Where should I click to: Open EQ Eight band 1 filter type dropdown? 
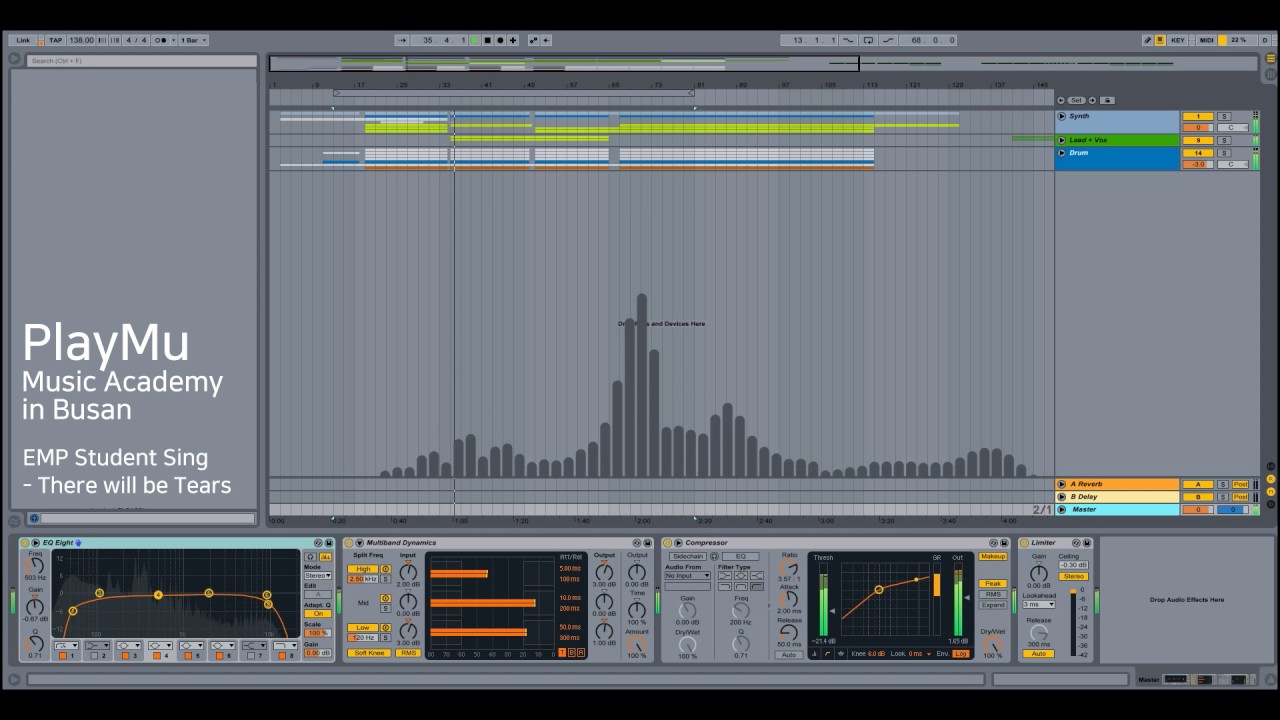tap(68, 645)
